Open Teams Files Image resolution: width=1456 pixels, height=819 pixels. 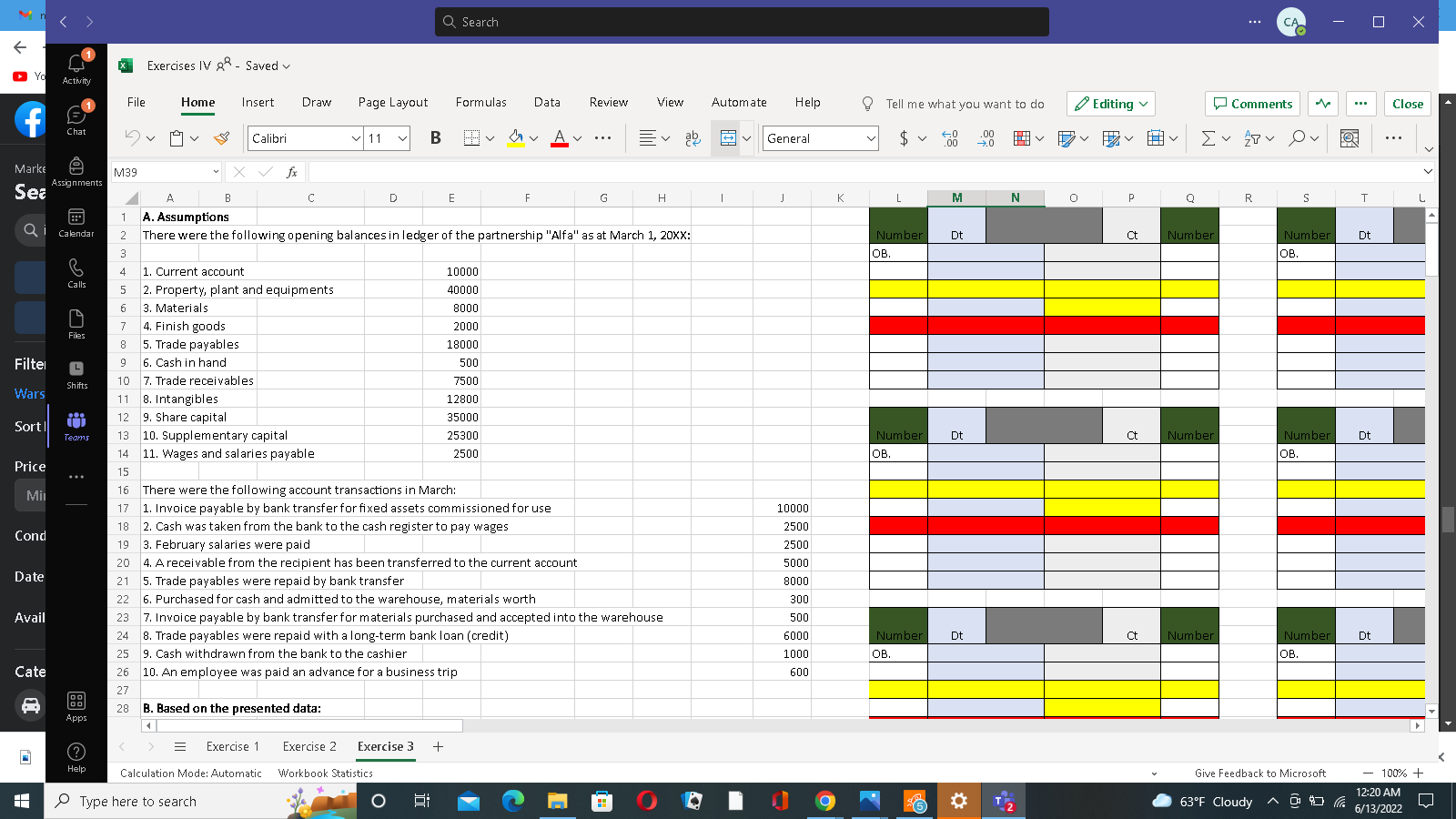pyautogui.click(x=76, y=323)
